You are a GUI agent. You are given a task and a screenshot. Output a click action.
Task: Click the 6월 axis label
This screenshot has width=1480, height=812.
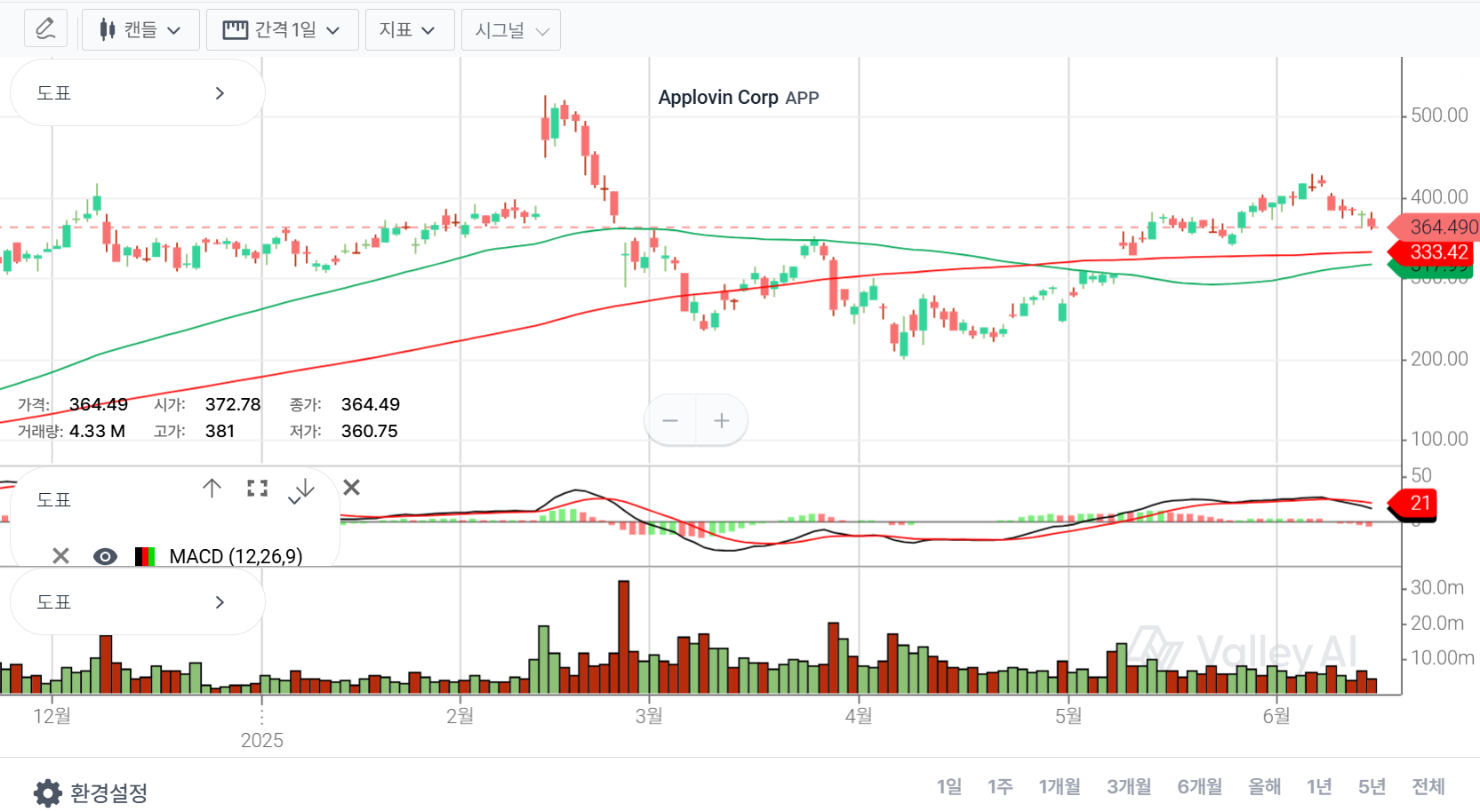(1276, 715)
